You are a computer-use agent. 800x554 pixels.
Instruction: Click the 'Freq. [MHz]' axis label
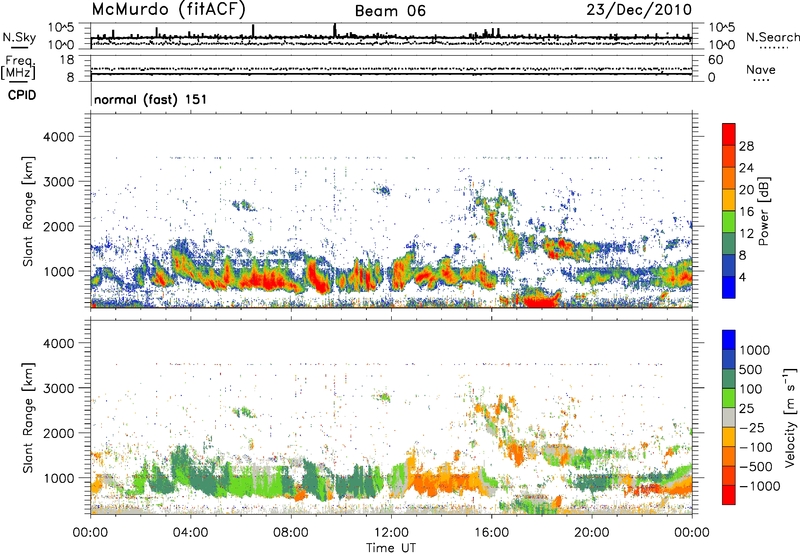click(x=18, y=68)
